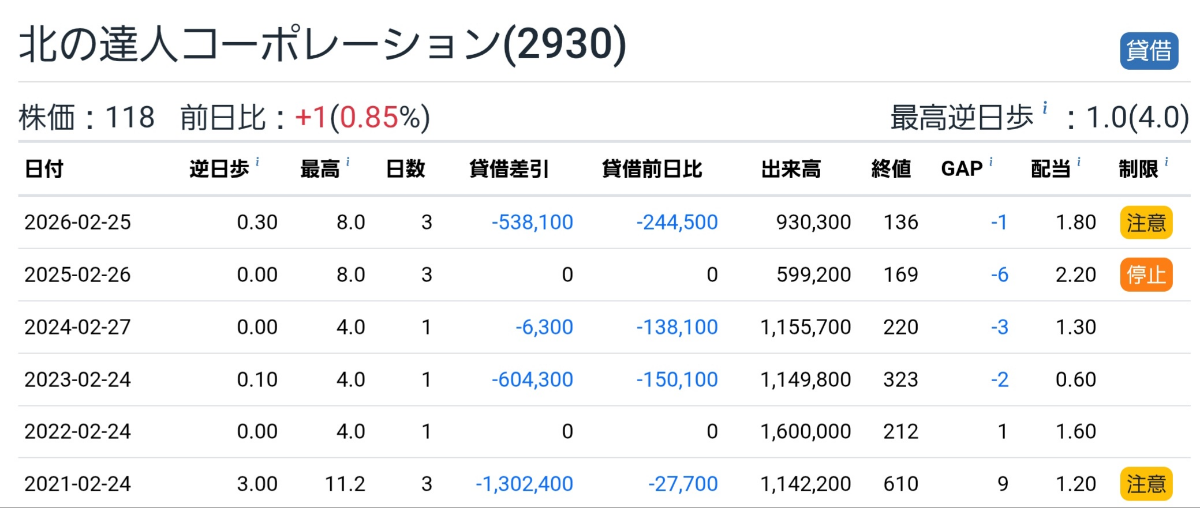1200x508 pixels.
Task: Click the 注意 badge in the 2026-02-25 row
Action: [x=1145, y=222]
